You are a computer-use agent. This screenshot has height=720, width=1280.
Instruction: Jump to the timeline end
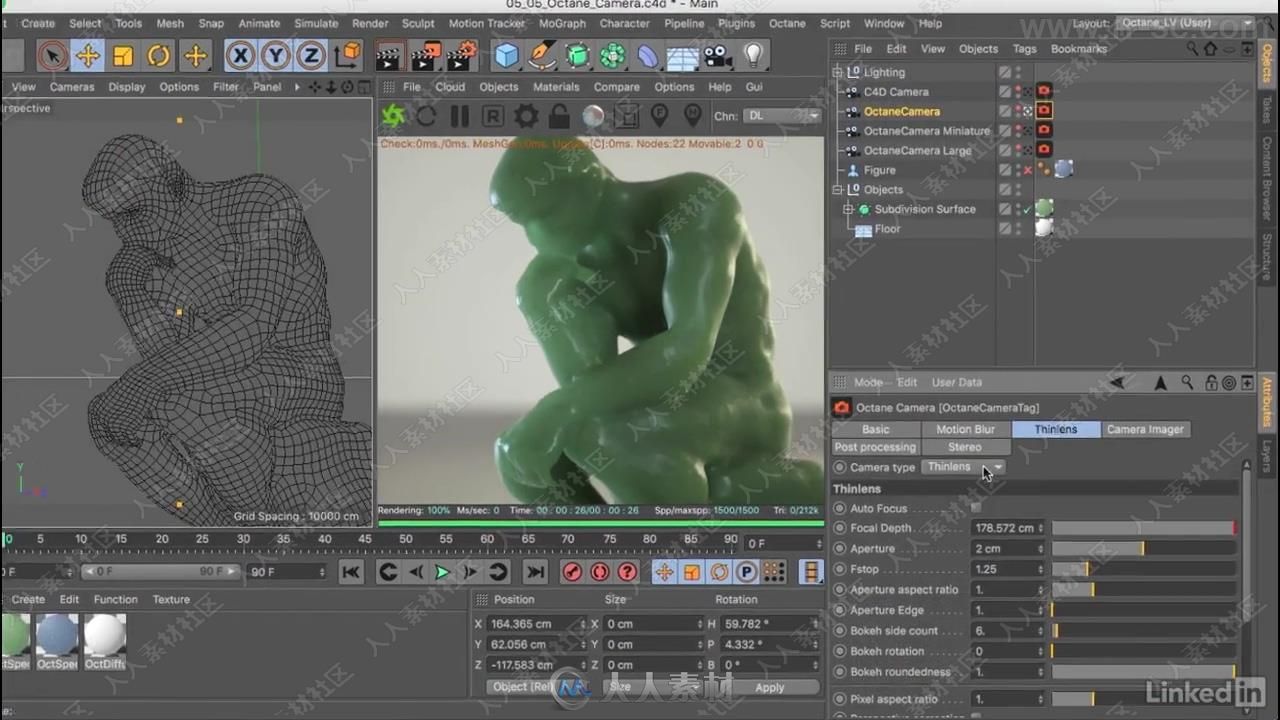pos(535,572)
